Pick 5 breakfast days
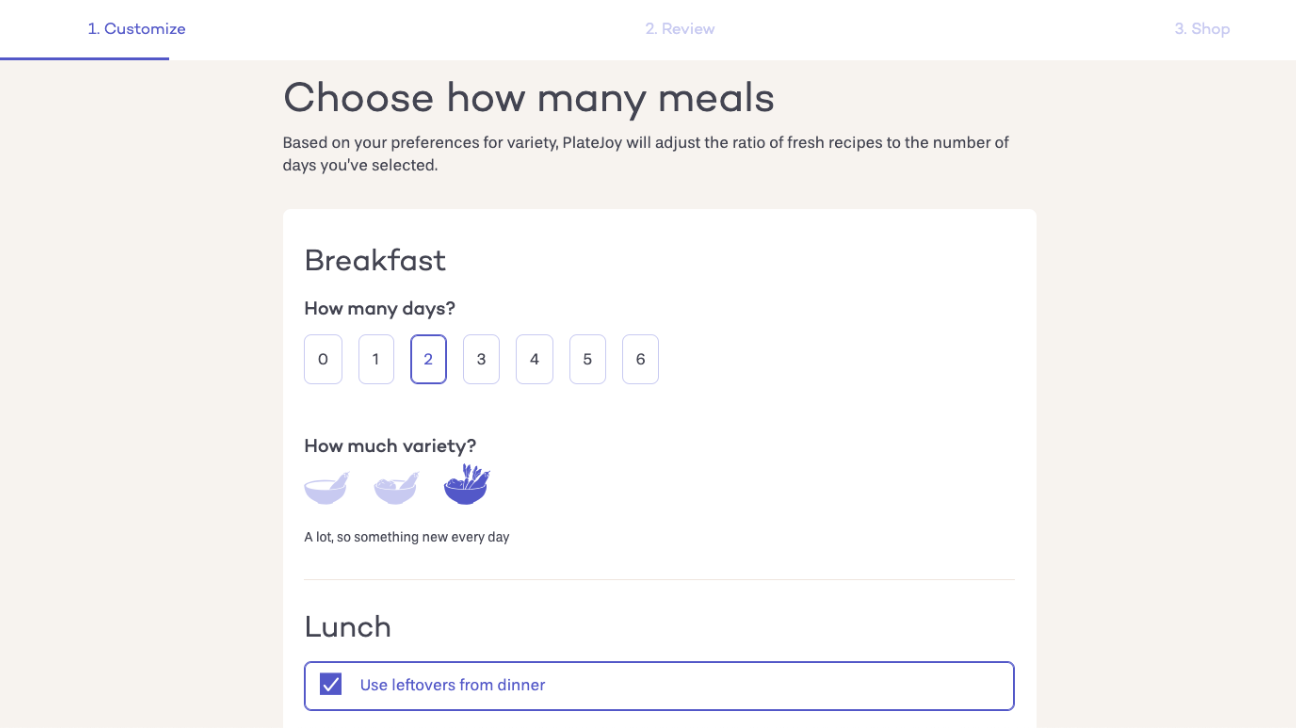This screenshot has width=1296, height=728. [x=587, y=359]
